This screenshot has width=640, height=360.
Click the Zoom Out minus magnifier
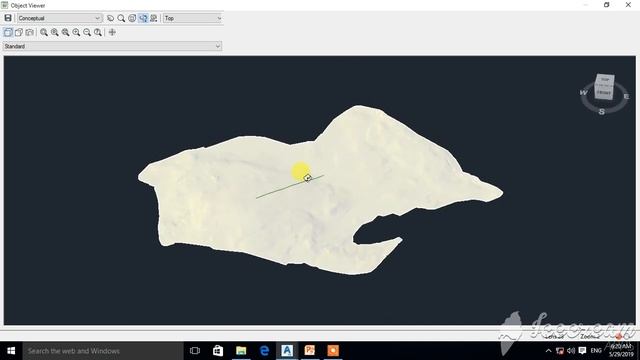tap(87, 32)
